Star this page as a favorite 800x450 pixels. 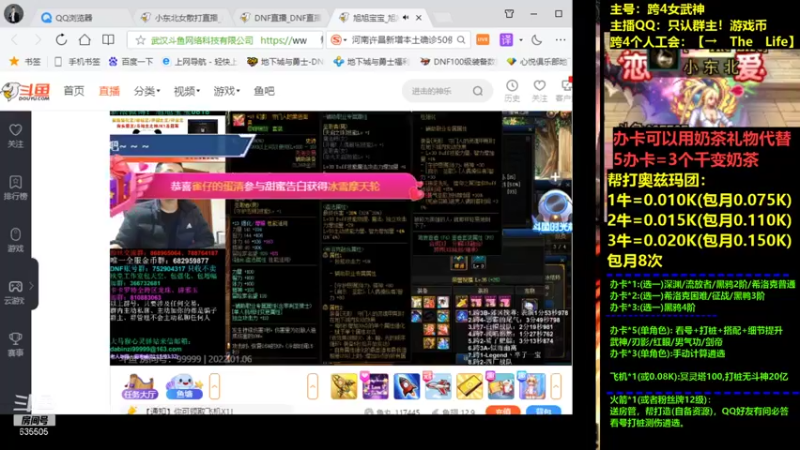[x=141, y=40]
